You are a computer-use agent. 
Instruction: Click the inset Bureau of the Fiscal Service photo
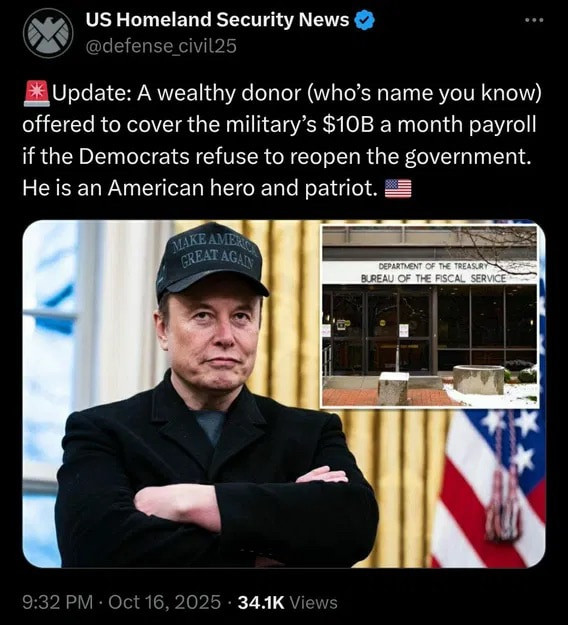[430, 316]
